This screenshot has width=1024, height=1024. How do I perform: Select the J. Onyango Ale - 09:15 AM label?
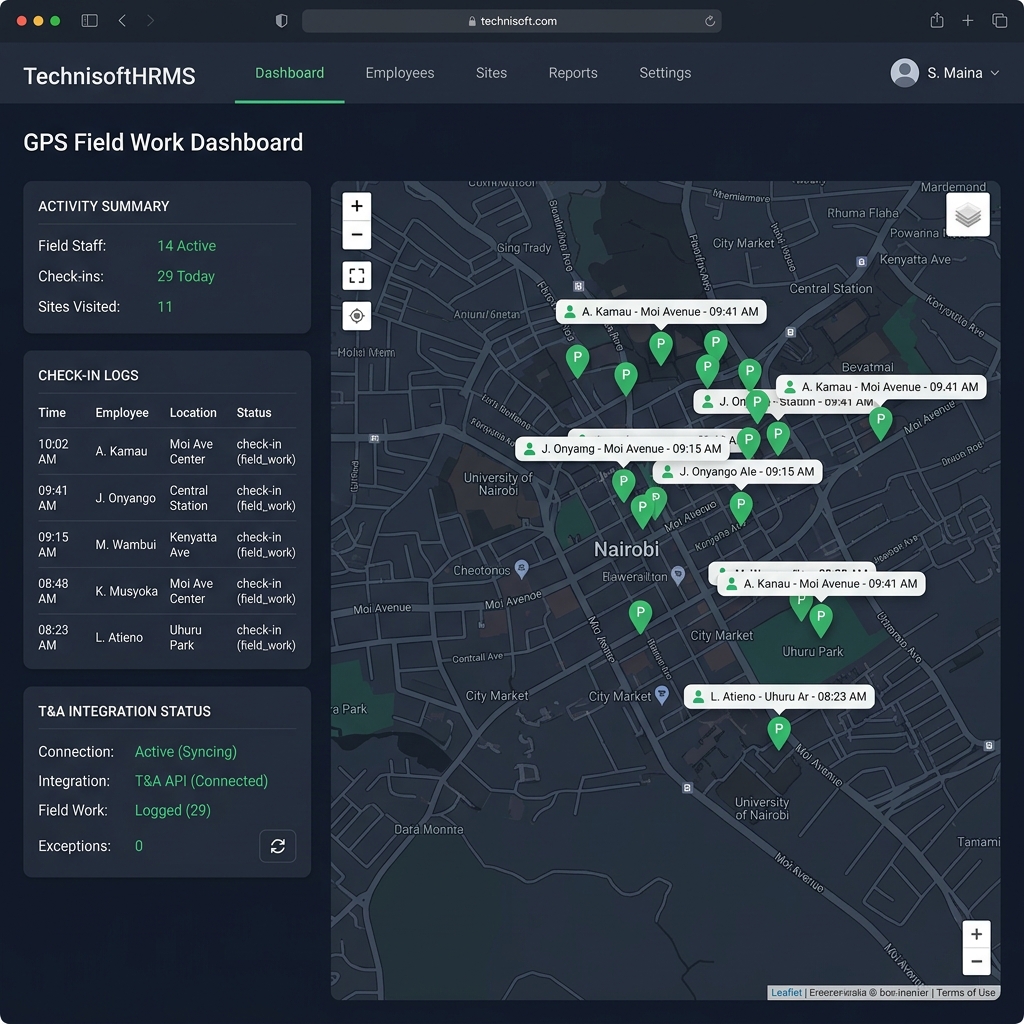click(x=737, y=472)
